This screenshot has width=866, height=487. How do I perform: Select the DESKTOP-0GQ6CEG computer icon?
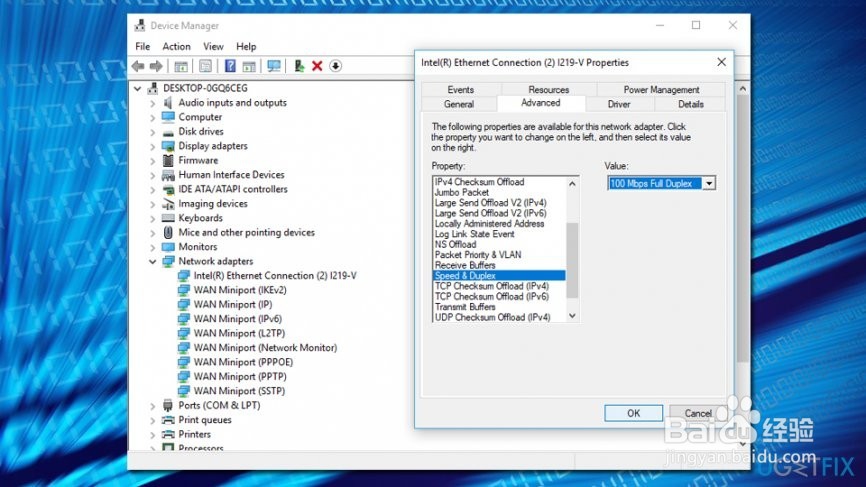(x=153, y=88)
